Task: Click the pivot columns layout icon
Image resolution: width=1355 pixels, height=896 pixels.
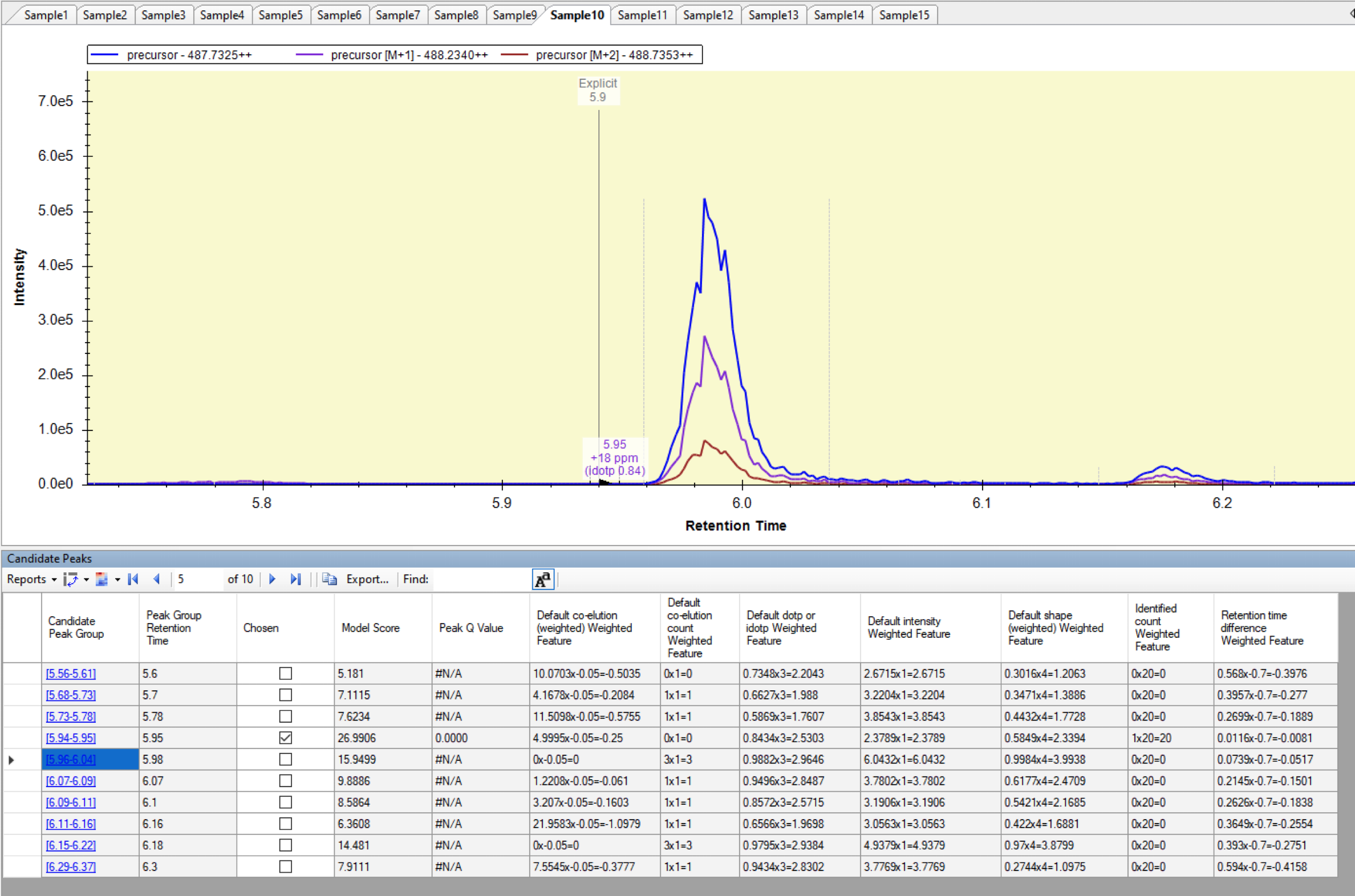Action: click(x=70, y=579)
